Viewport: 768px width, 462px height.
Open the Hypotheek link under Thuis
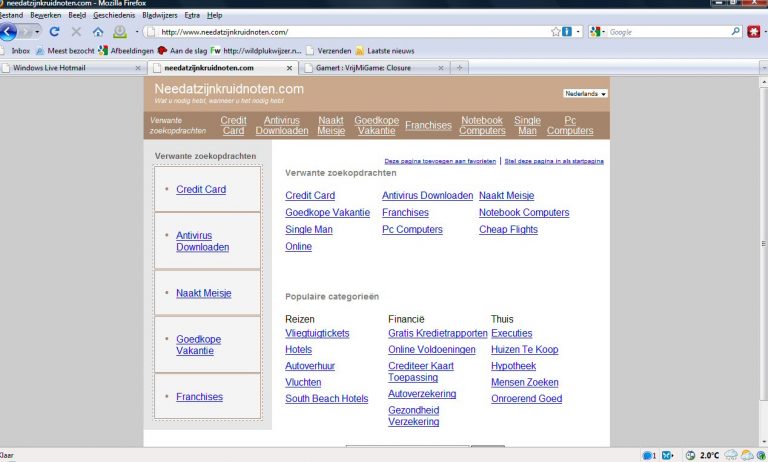coord(513,366)
